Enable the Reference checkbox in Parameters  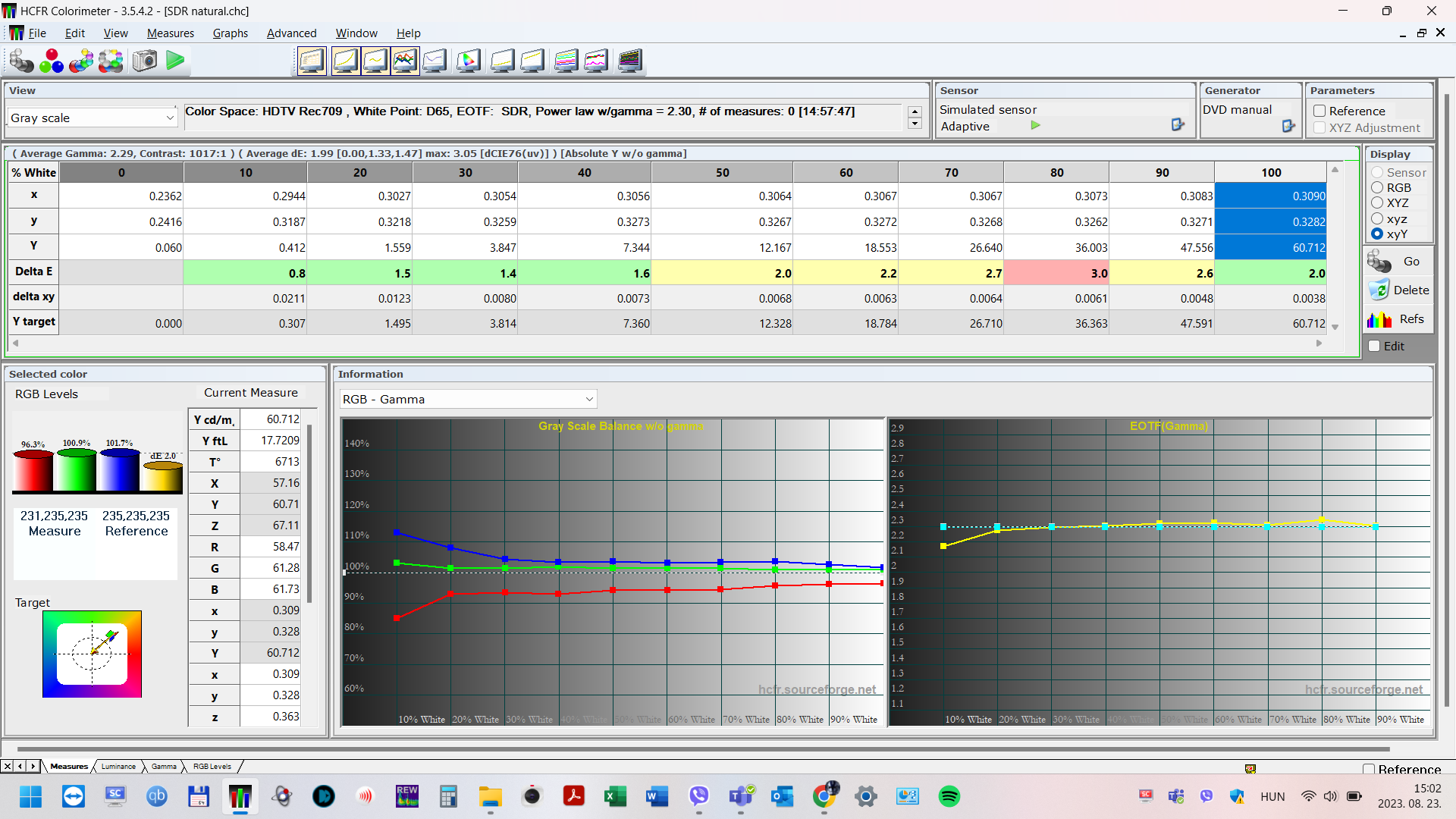pyautogui.click(x=1319, y=111)
